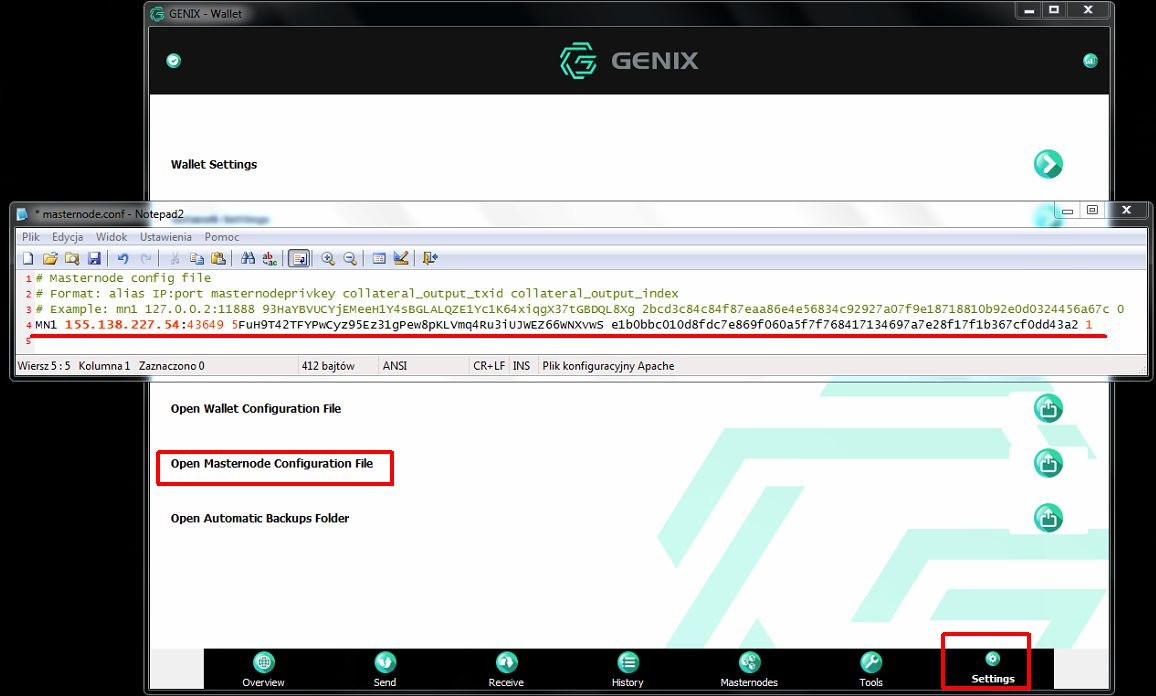This screenshot has height=696, width=1156.
Task: Copy selection using Notepad2 toolbar icon
Action: [197, 258]
